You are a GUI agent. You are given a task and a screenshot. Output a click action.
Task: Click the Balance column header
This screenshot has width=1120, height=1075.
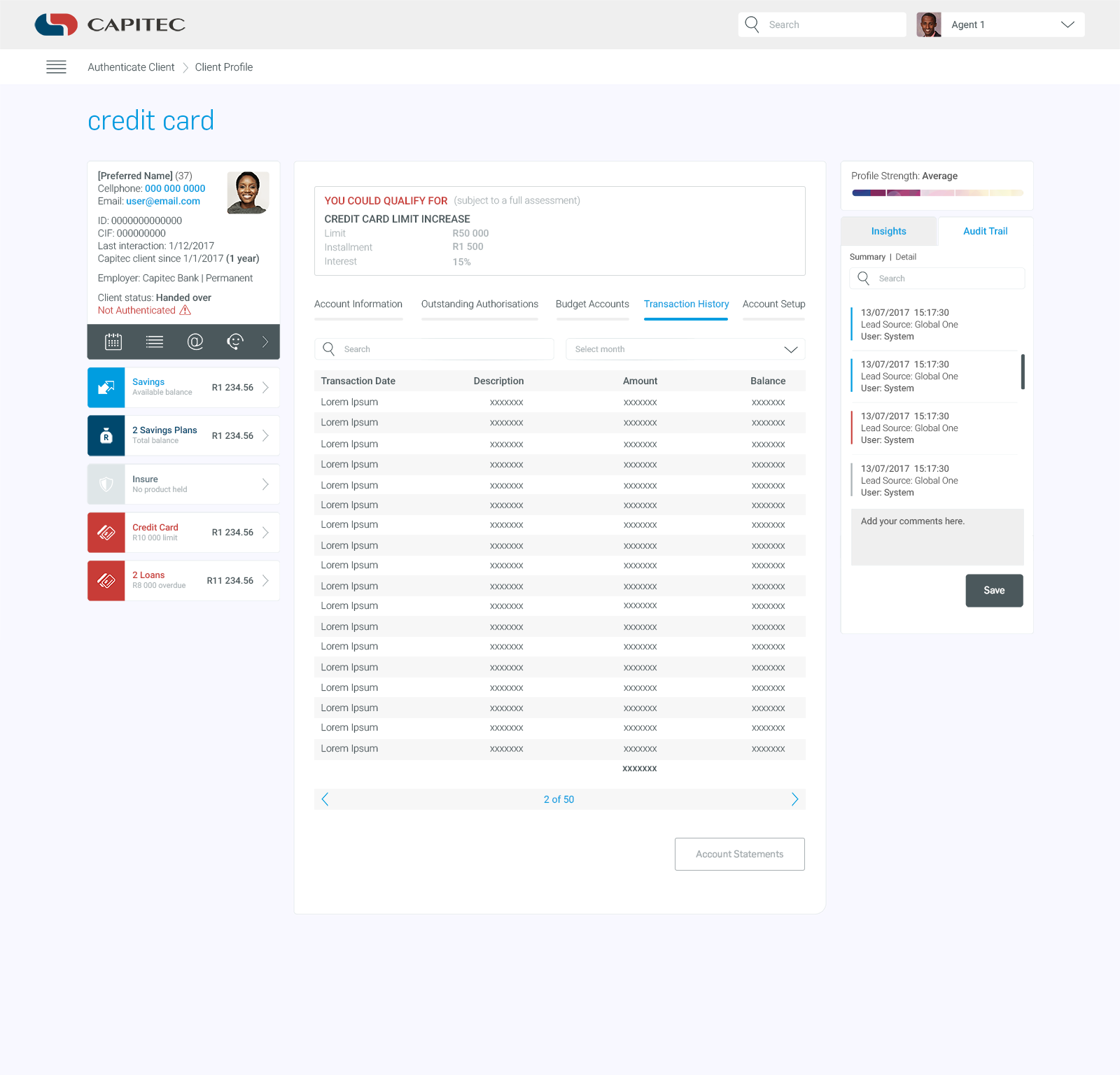click(768, 381)
